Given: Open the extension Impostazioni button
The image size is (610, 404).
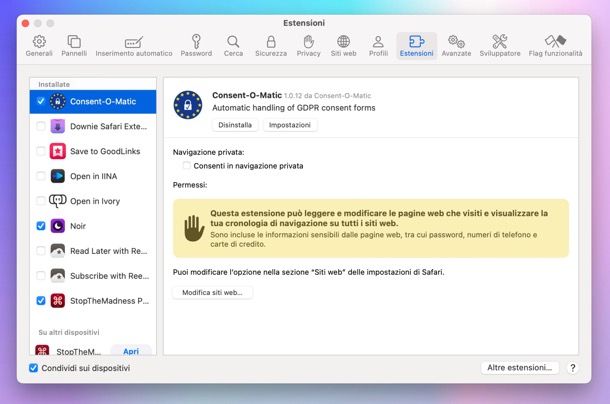Looking at the screenshot, I should click(290, 125).
